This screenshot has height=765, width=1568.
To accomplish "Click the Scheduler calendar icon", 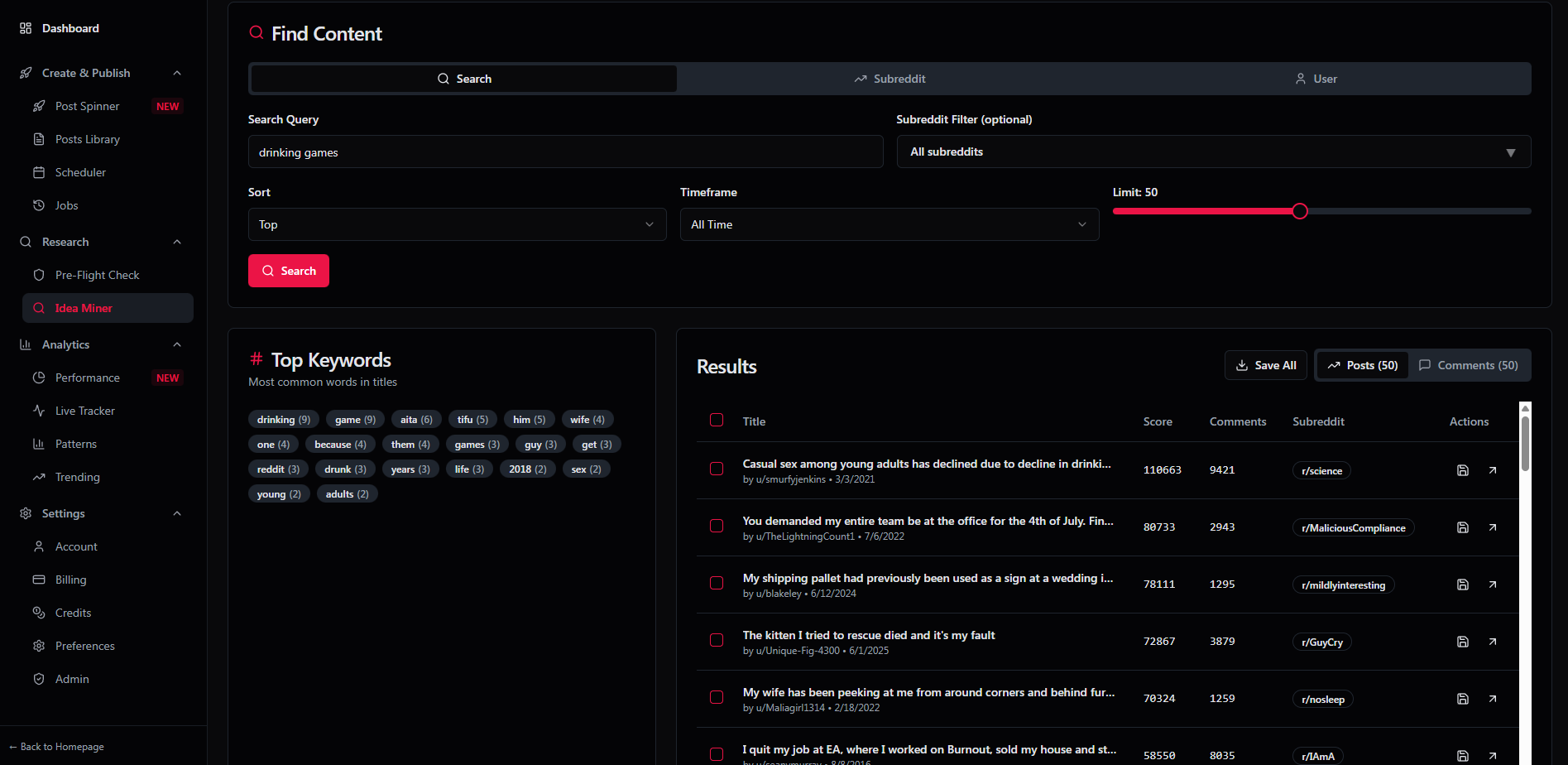I will (x=39, y=172).
